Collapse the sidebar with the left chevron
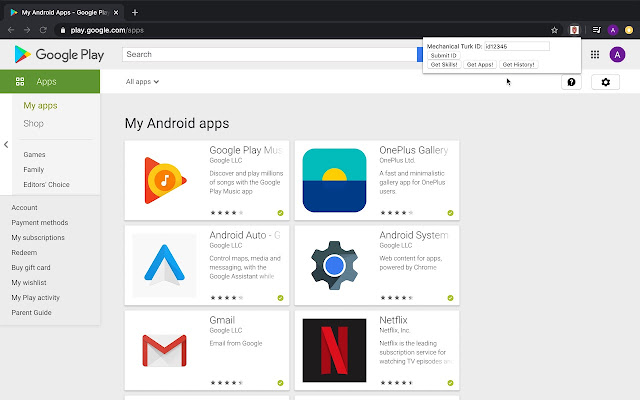This screenshot has height=400, width=640. click(6, 144)
